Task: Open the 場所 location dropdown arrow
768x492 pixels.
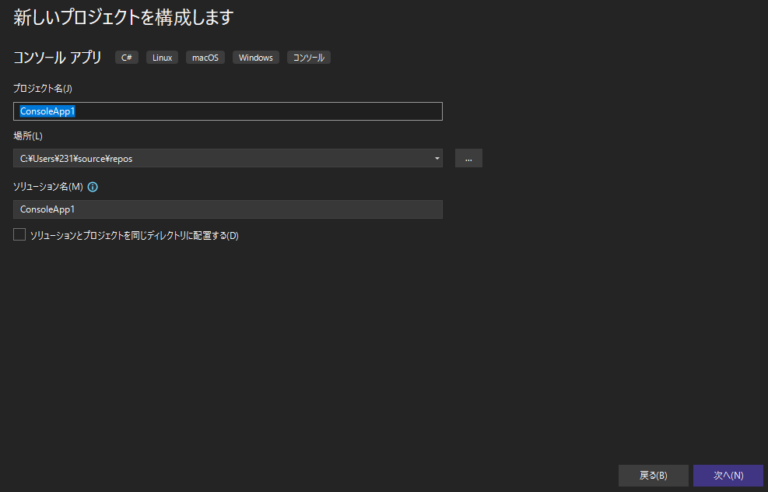Action: [437, 158]
